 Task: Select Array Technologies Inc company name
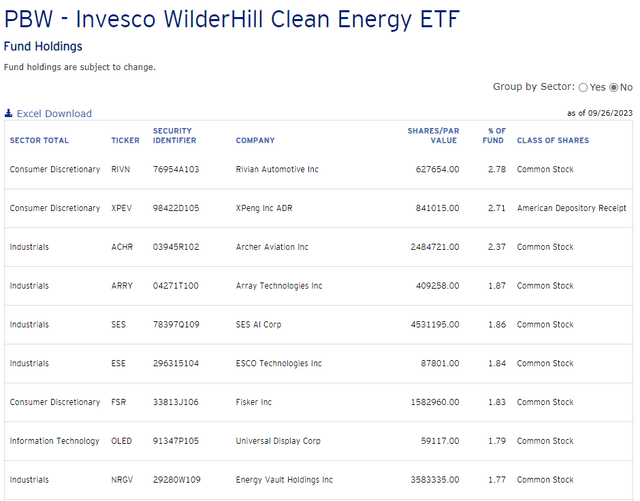(x=279, y=285)
